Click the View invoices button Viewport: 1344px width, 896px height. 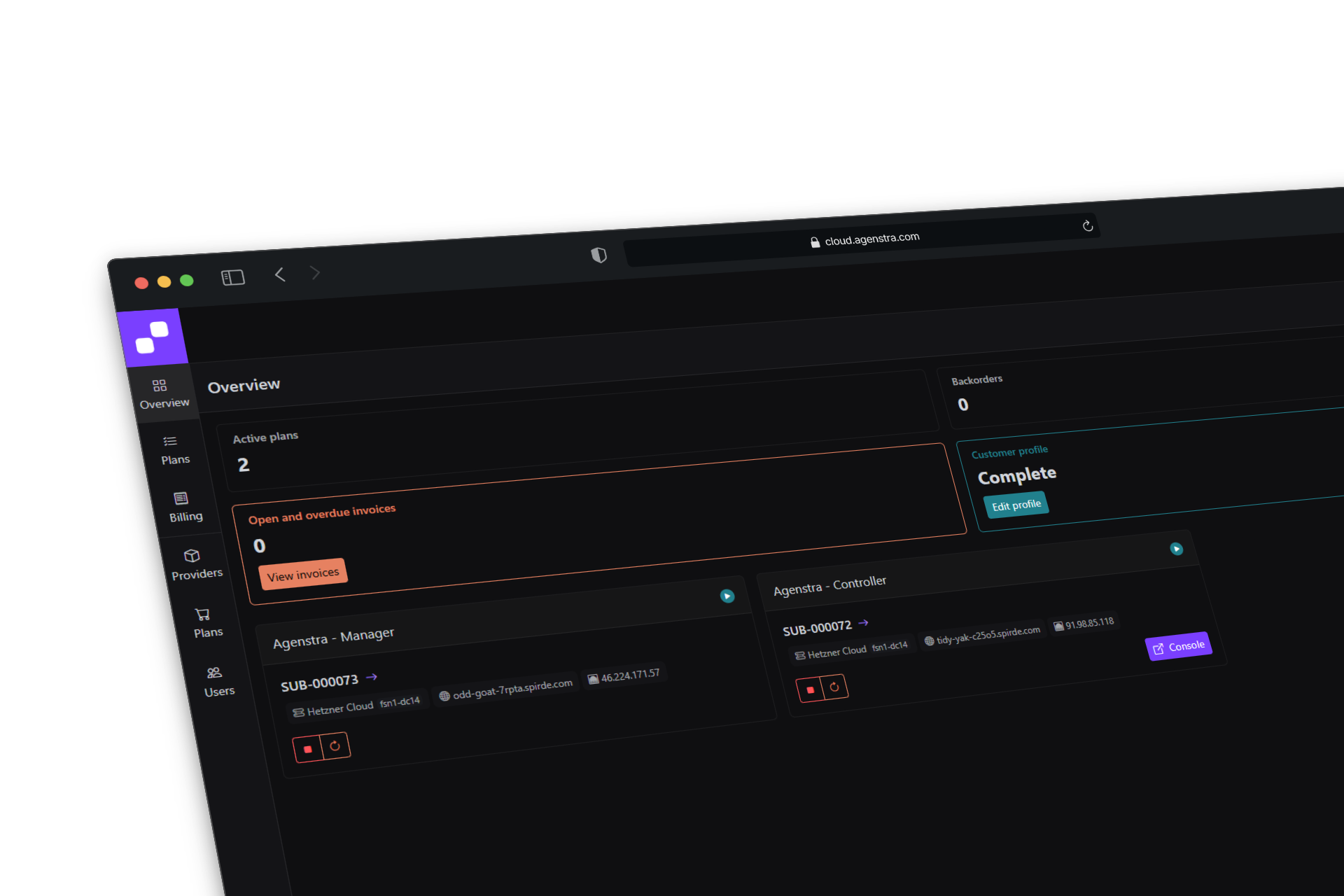(x=303, y=573)
